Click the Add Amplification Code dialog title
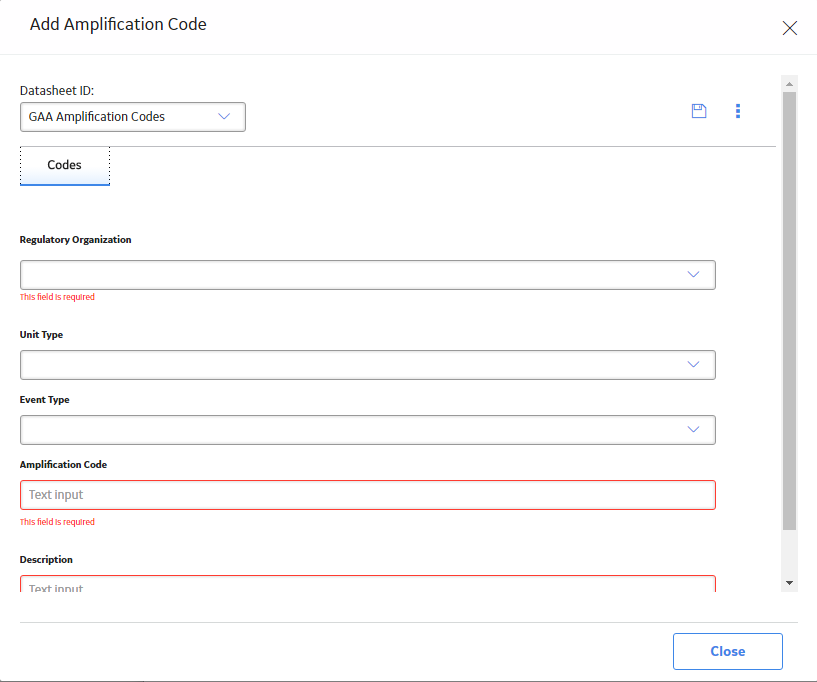 [118, 24]
